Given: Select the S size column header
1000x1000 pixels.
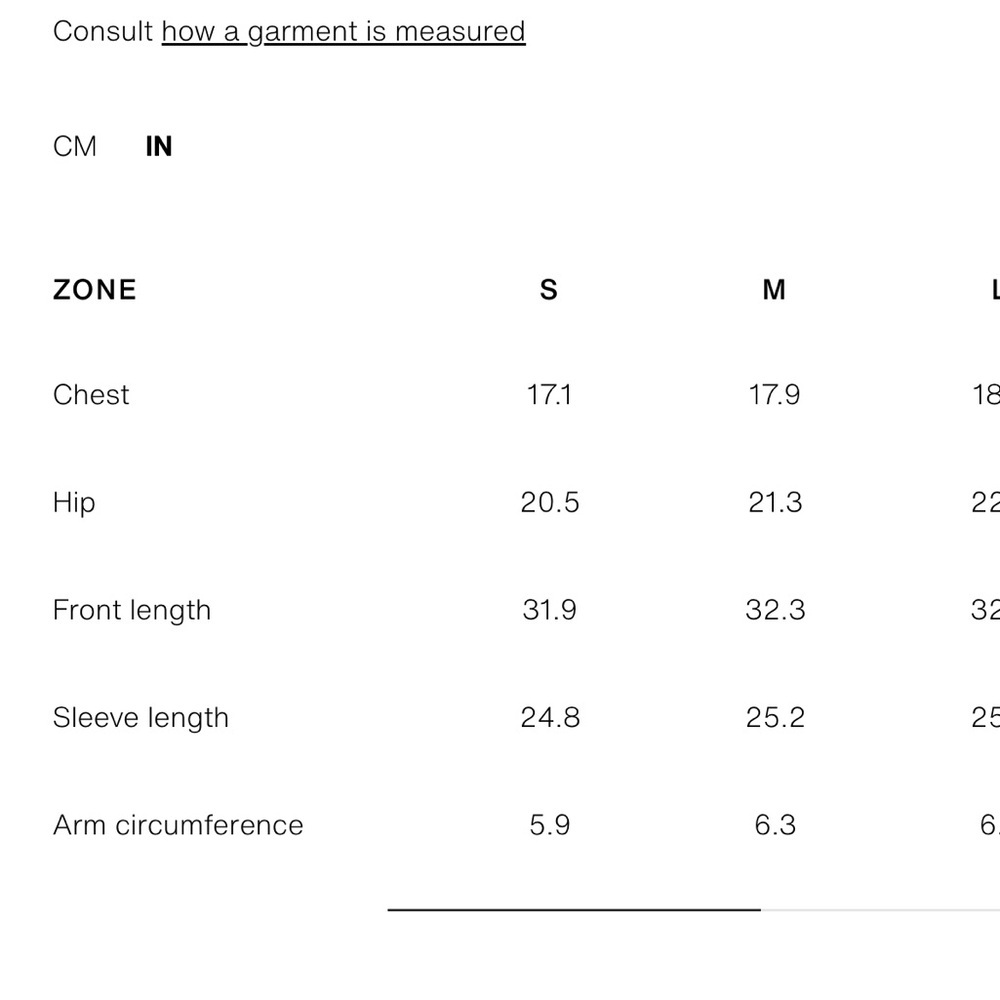Looking at the screenshot, I should [x=549, y=290].
